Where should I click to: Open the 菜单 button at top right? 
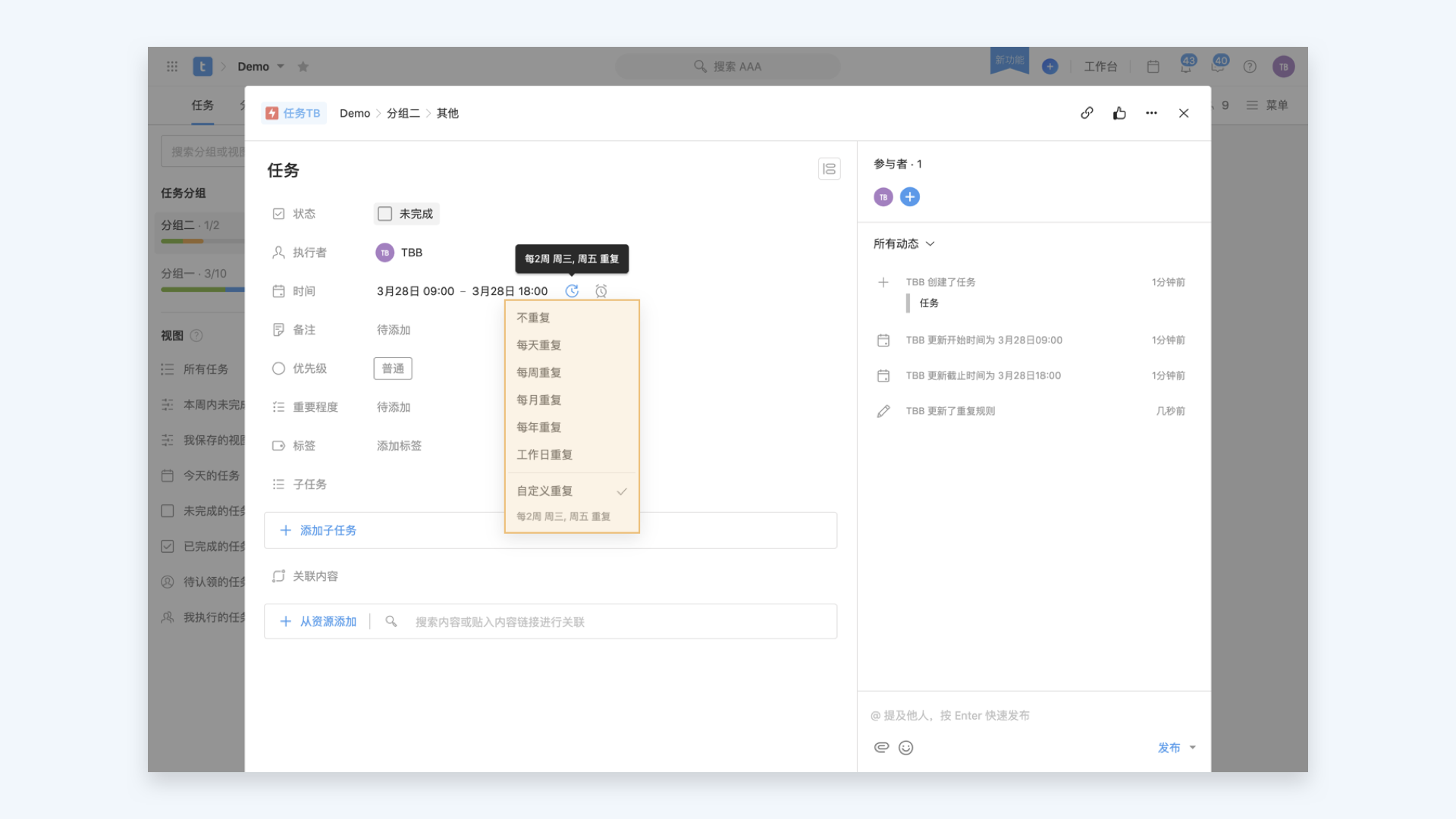pyautogui.click(x=1267, y=105)
